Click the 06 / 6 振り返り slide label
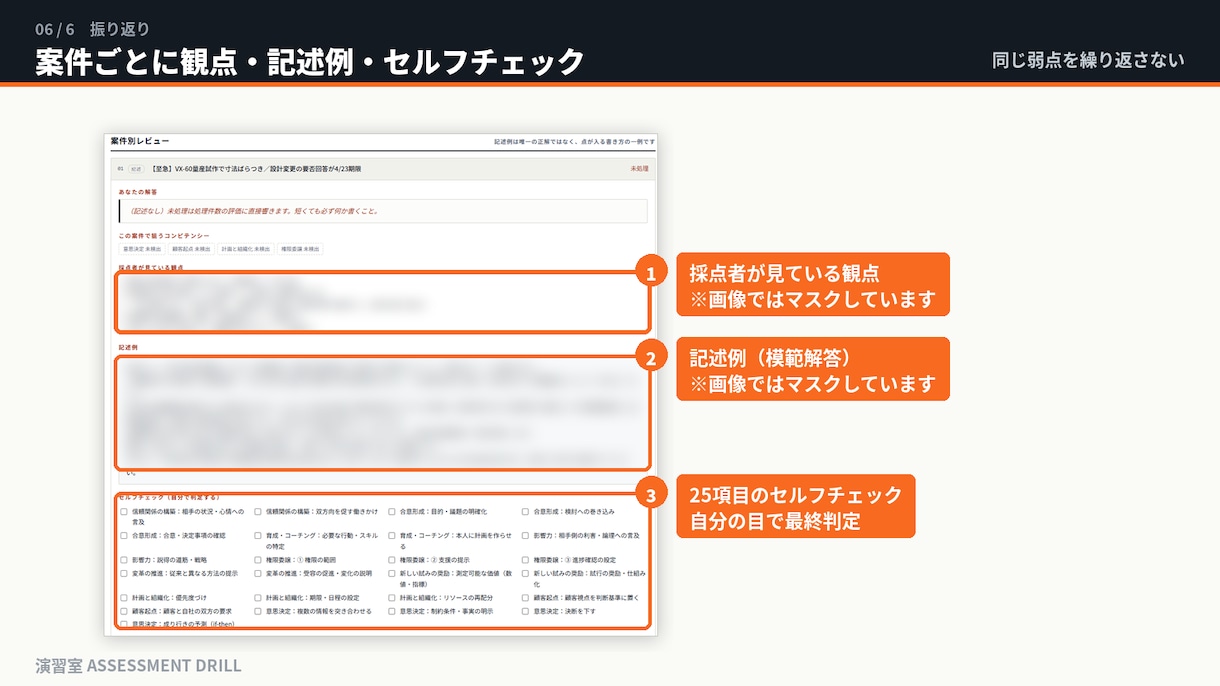 click(92, 29)
